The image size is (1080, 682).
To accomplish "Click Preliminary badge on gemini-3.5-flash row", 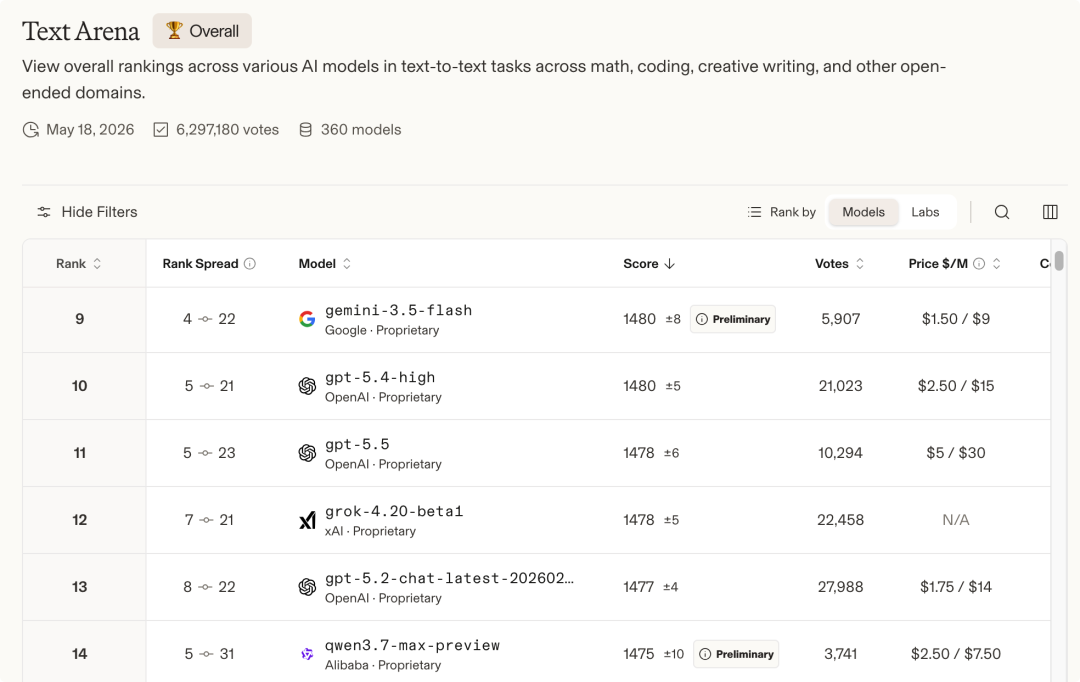I will [x=733, y=319].
